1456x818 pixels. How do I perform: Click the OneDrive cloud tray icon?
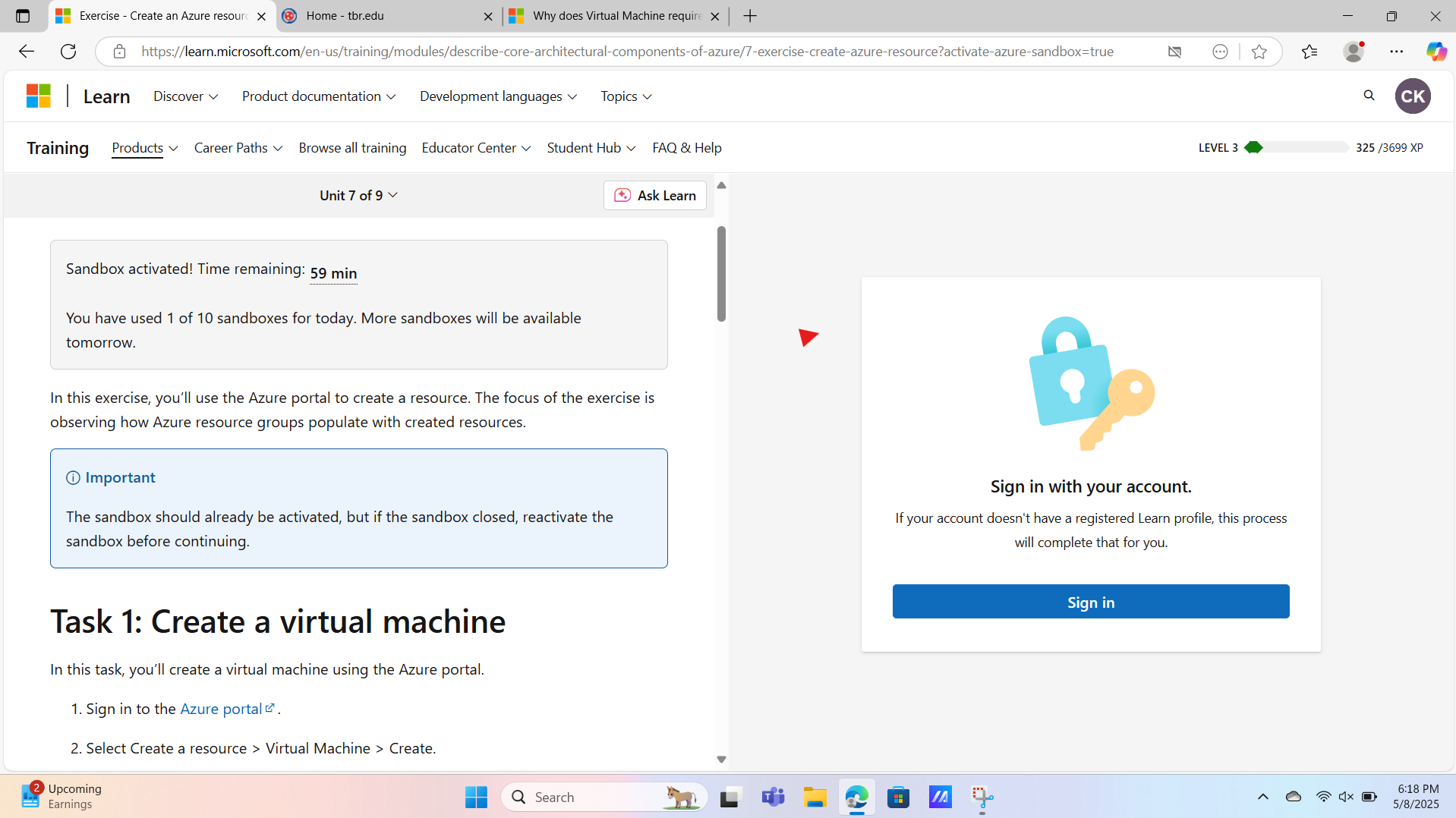point(1294,797)
